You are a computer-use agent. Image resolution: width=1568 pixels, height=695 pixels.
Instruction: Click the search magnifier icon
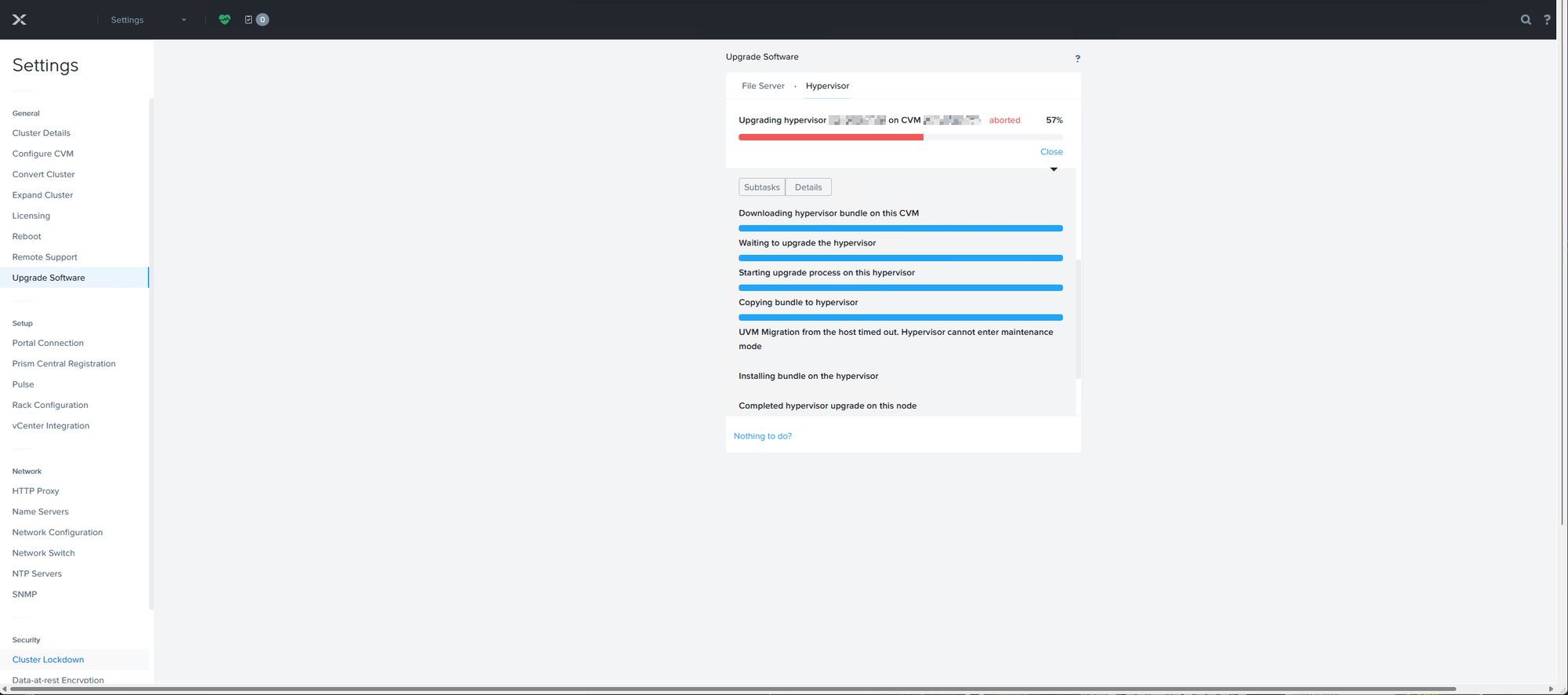1526,20
